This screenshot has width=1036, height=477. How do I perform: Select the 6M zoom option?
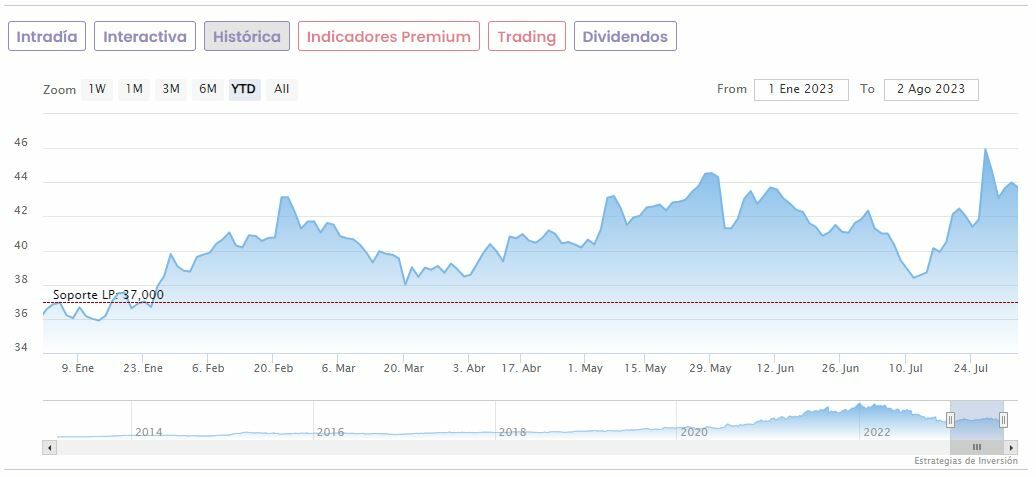[x=208, y=89]
